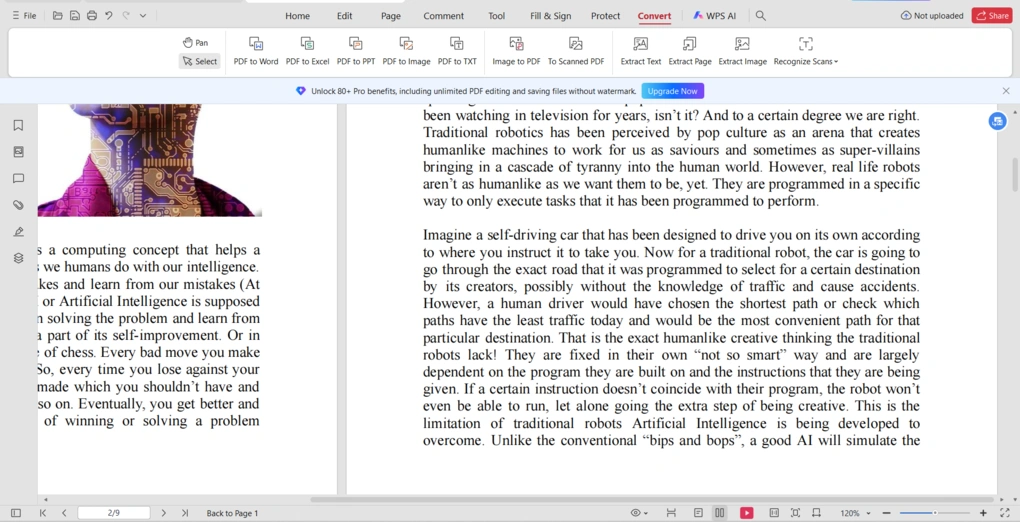Open the WPS AI tab
The width and height of the screenshot is (1020, 522).
714,16
